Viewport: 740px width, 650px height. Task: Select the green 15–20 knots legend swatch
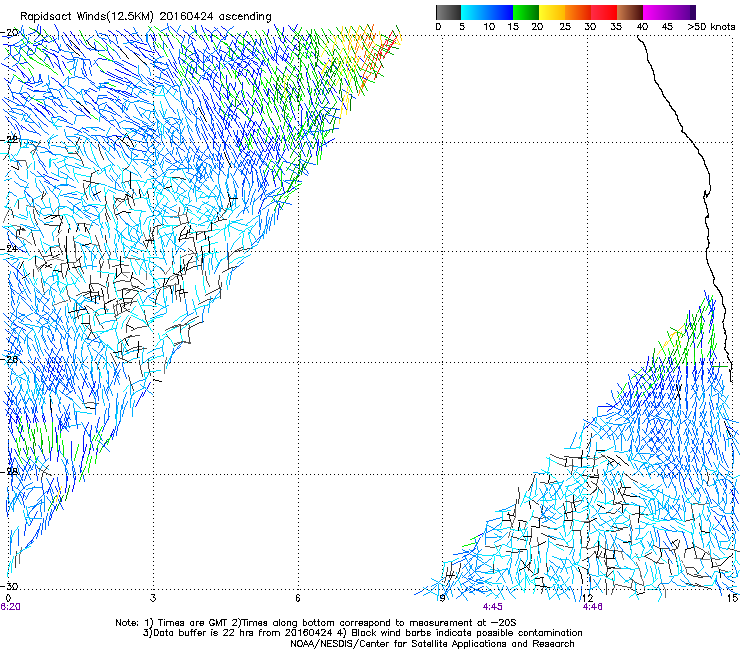(x=526, y=12)
